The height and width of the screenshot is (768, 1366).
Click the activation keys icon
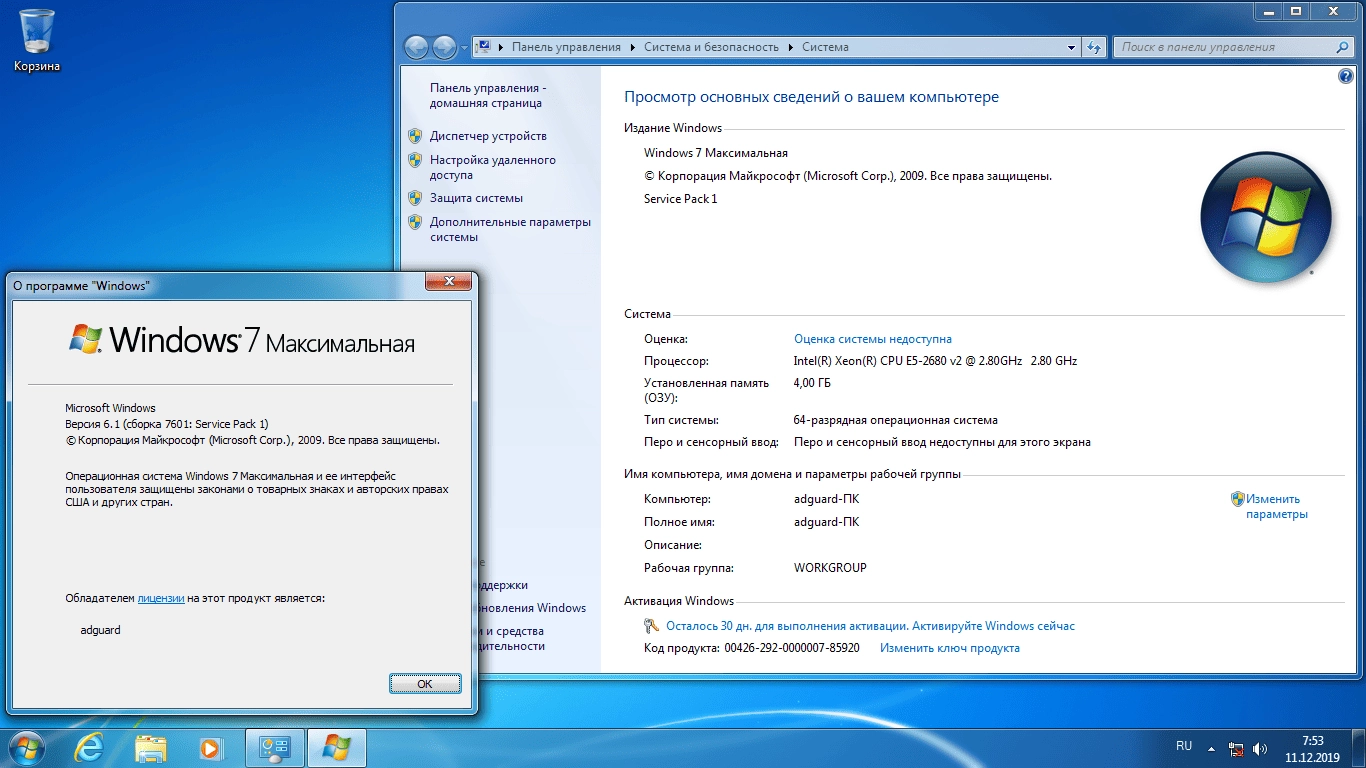click(x=652, y=626)
